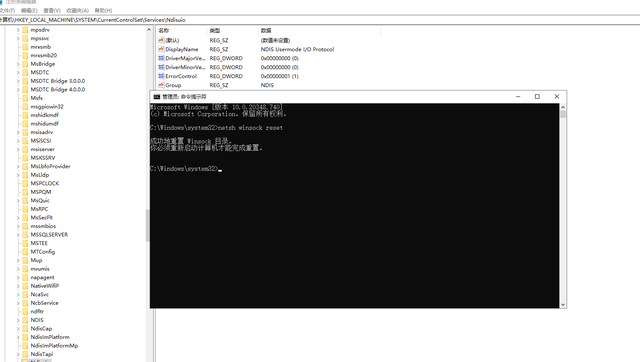
Task: Click the "netsh winsock reset" command text
Action: click(x=250, y=128)
